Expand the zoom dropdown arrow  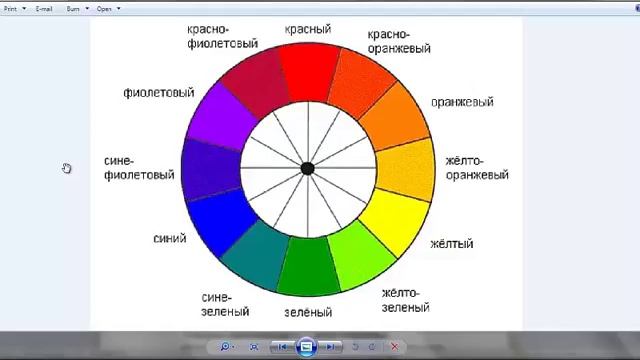click(233, 347)
